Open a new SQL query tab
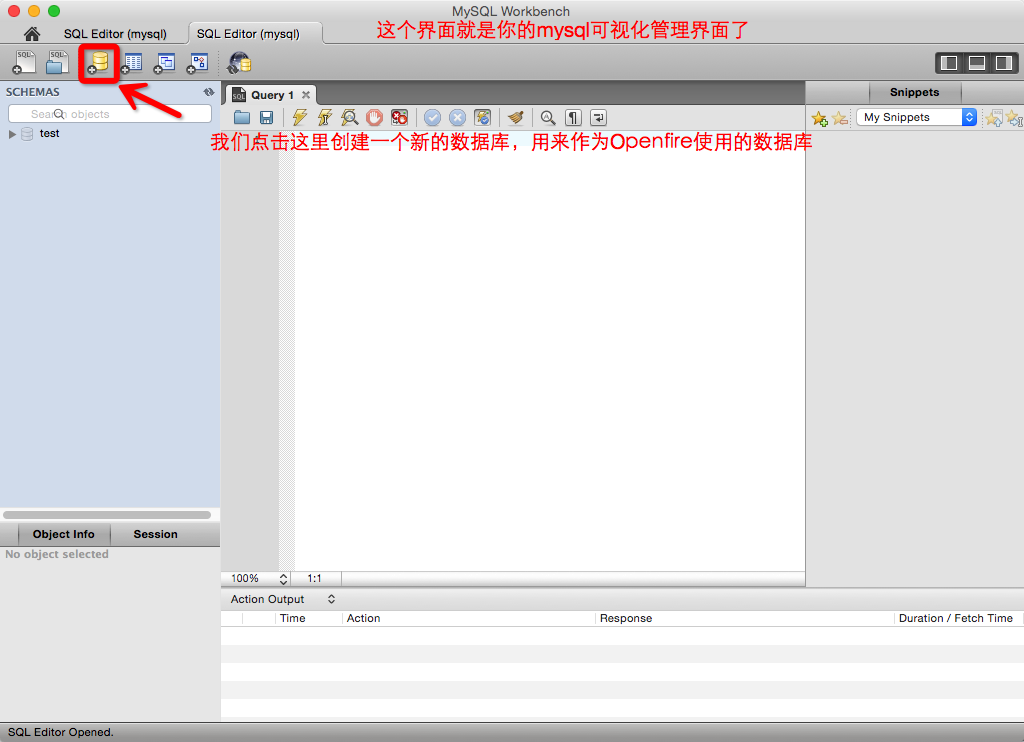The height and width of the screenshot is (742, 1024). [24, 63]
